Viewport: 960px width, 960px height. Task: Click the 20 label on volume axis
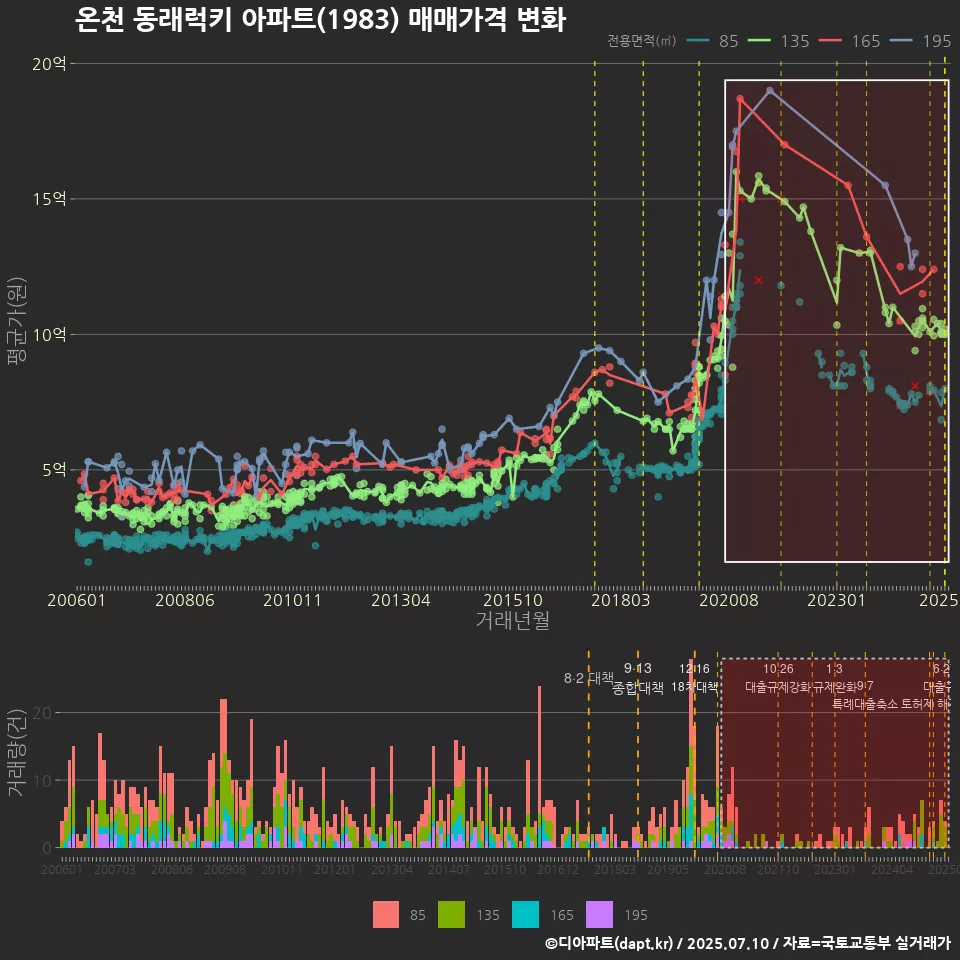tap(43, 713)
